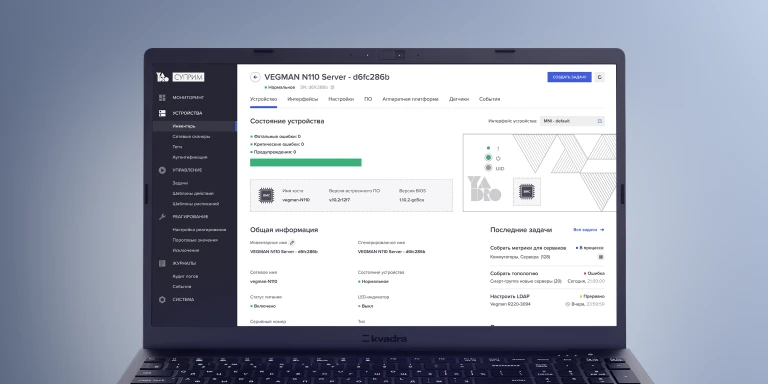The height and width of the screenshot is (384, 768).
Task: Open Журналы in the sidebar
Action: click(x=184, y=264)
